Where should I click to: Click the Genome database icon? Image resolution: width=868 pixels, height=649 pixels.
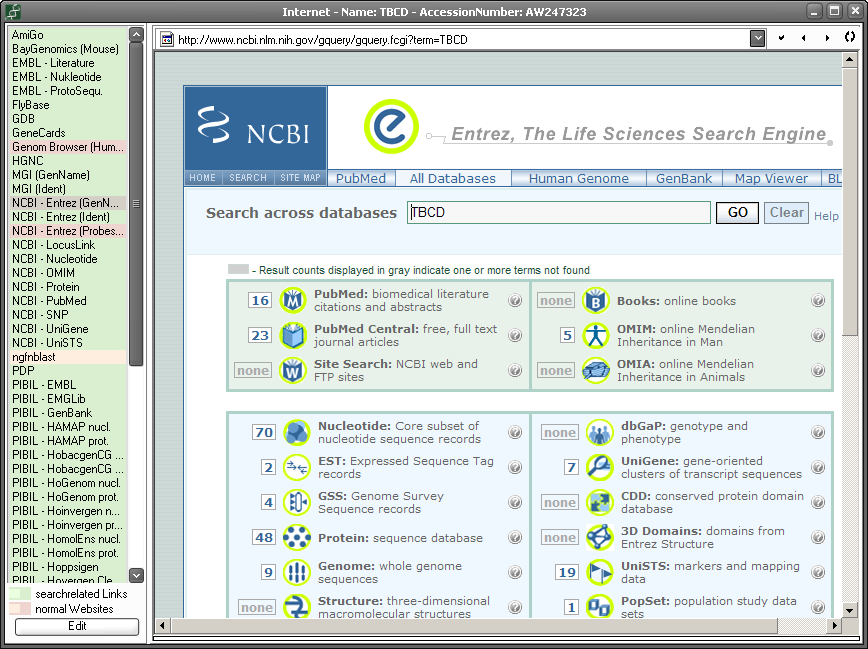[x=297, y=572]
